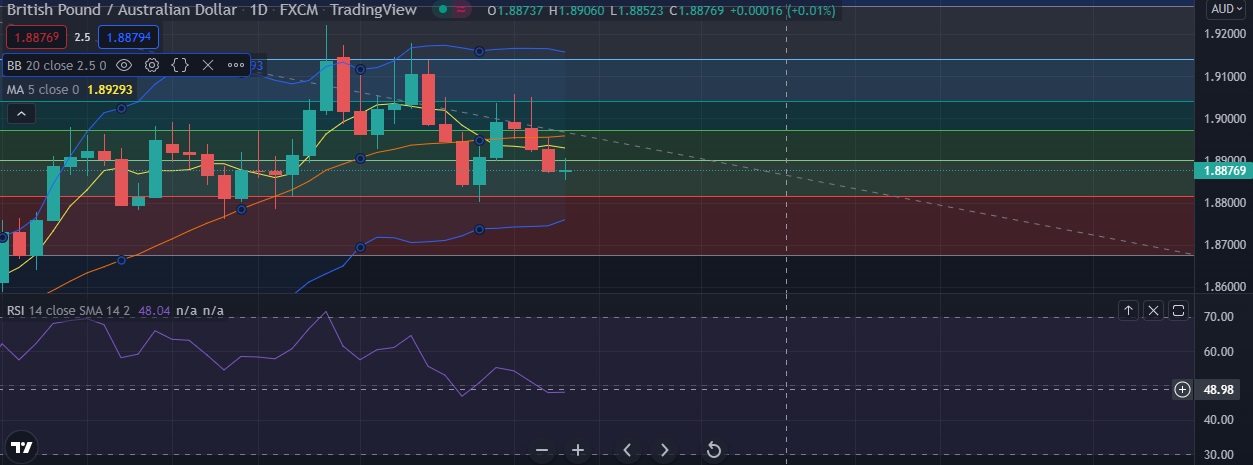
Task: Click the spread value 2.5
Action: point(82,38)
